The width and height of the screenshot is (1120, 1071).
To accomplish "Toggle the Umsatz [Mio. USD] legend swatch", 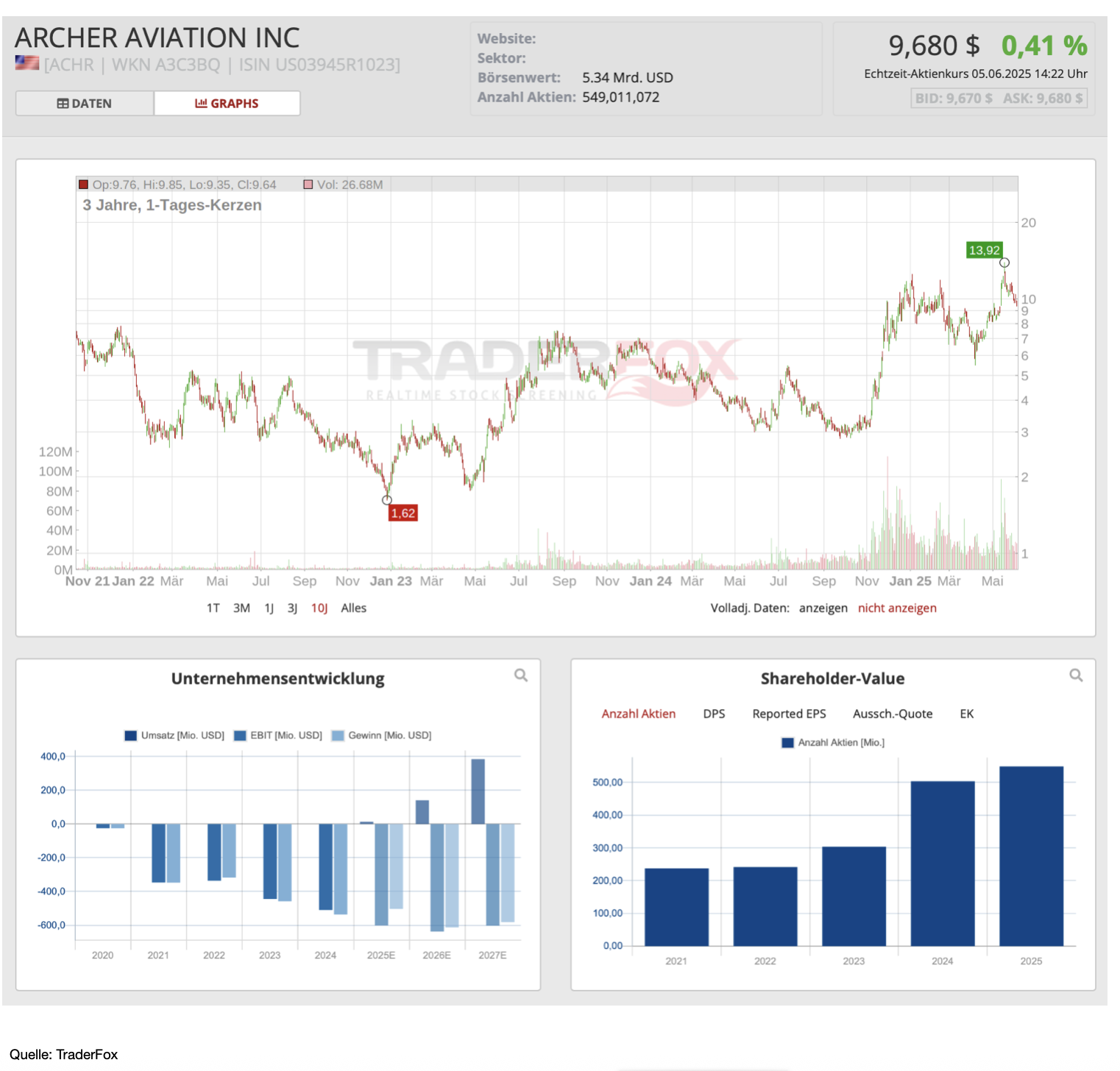I will [x=131, y=736].
